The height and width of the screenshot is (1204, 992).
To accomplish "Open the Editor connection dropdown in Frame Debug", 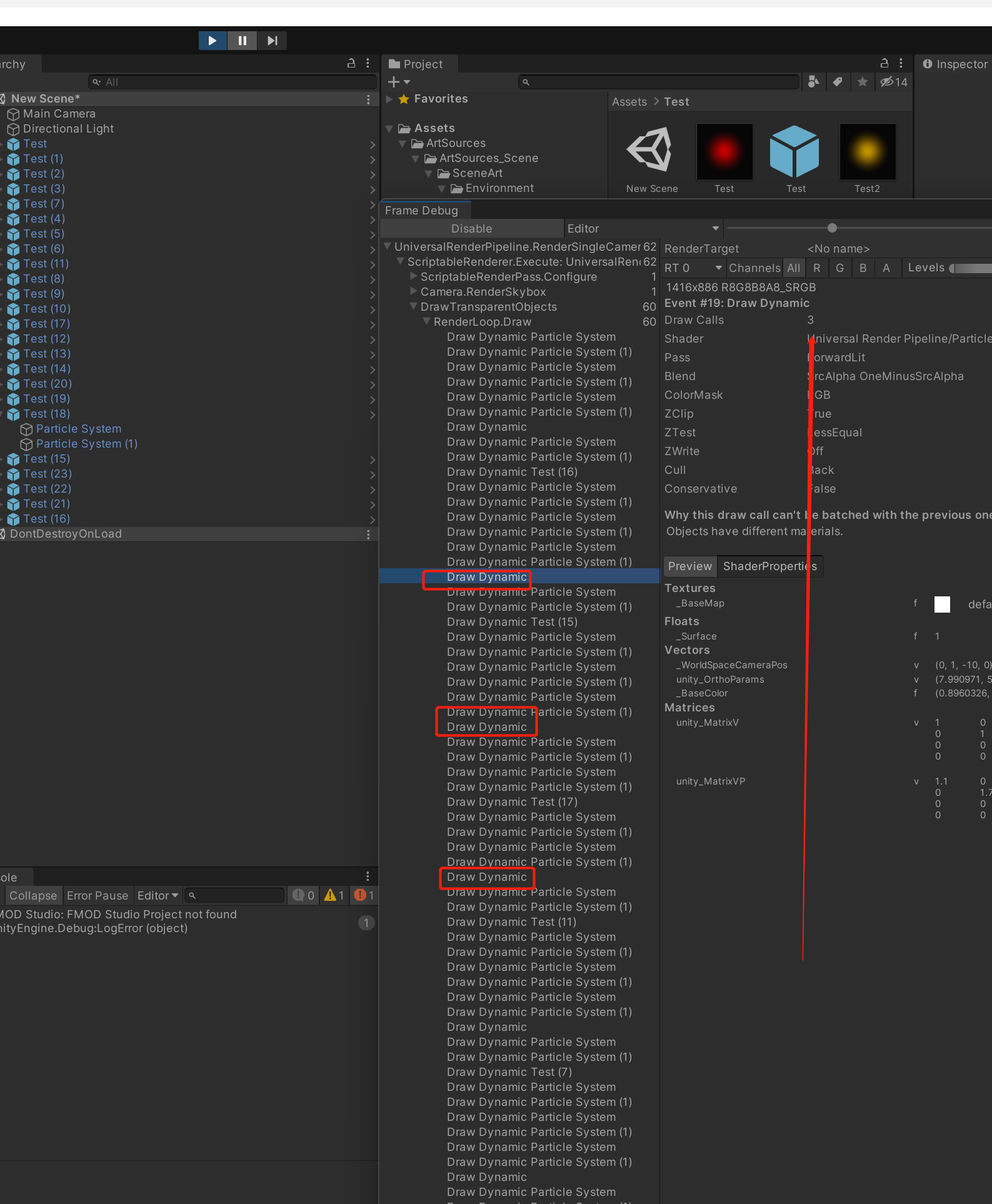I will point(643,229).
